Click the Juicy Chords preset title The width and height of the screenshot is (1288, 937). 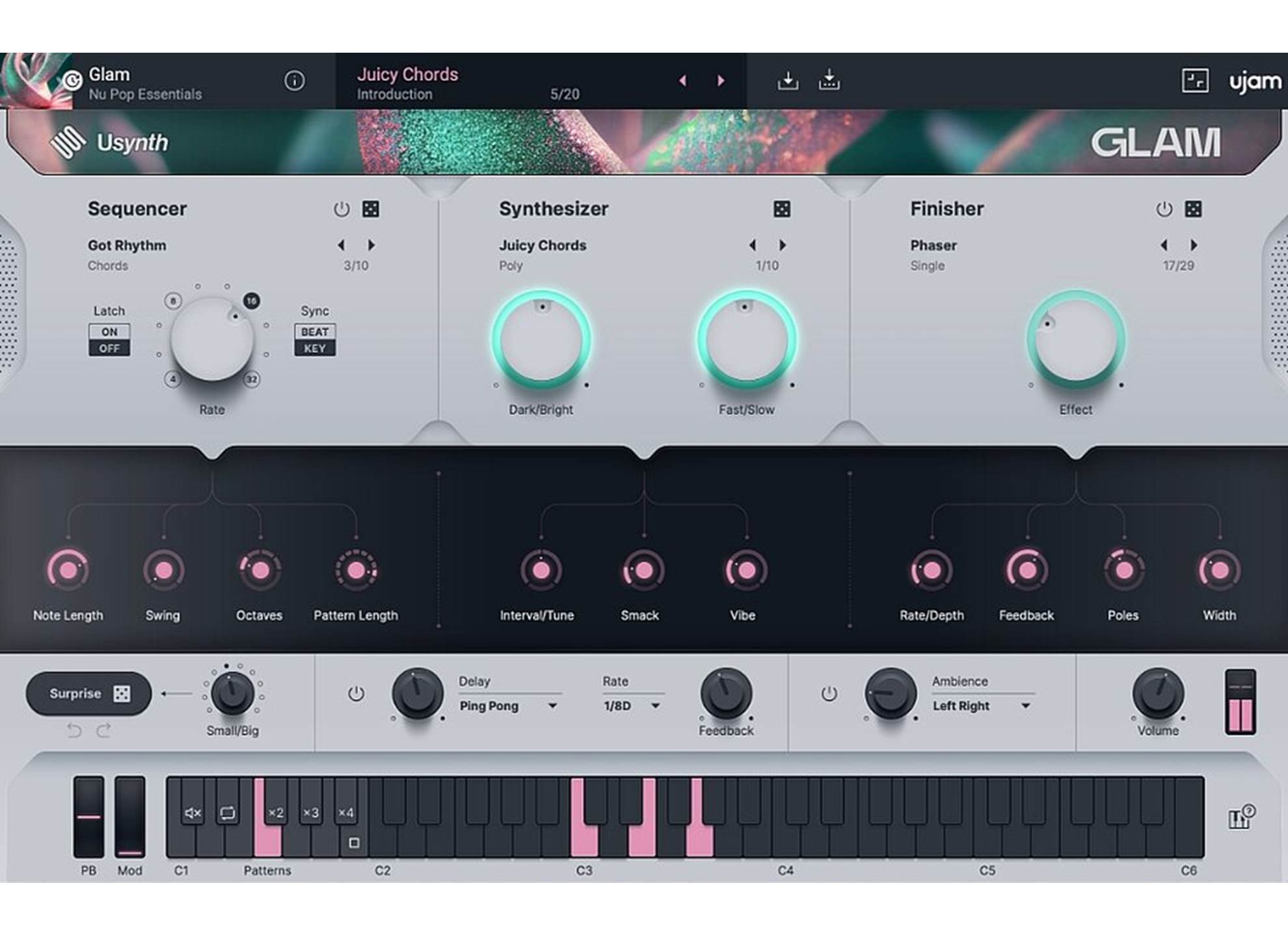tap(407, 75)
